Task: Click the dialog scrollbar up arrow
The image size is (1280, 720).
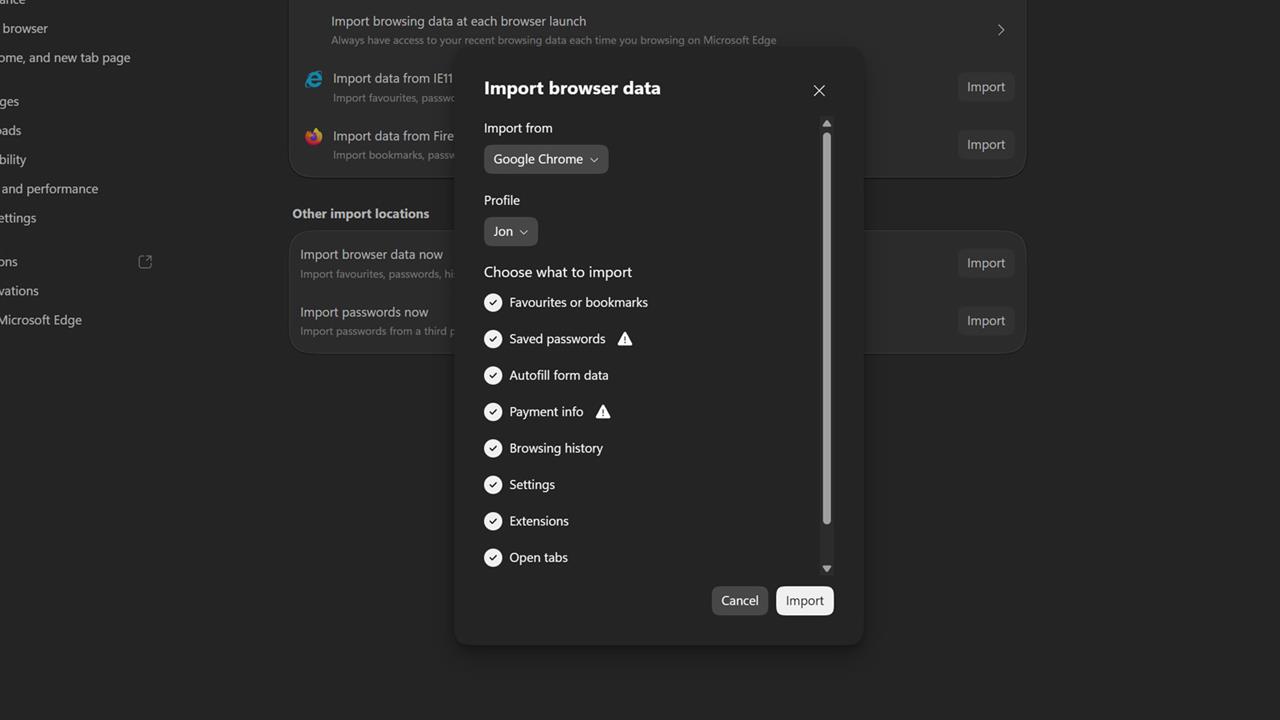Action: pyautogui.click(x=826, y=123)
